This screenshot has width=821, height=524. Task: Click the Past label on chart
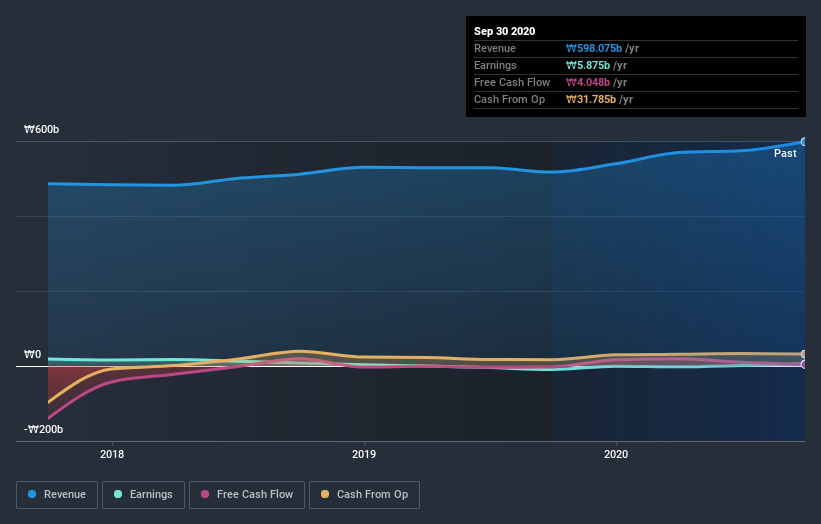click(x=785, y=153)
